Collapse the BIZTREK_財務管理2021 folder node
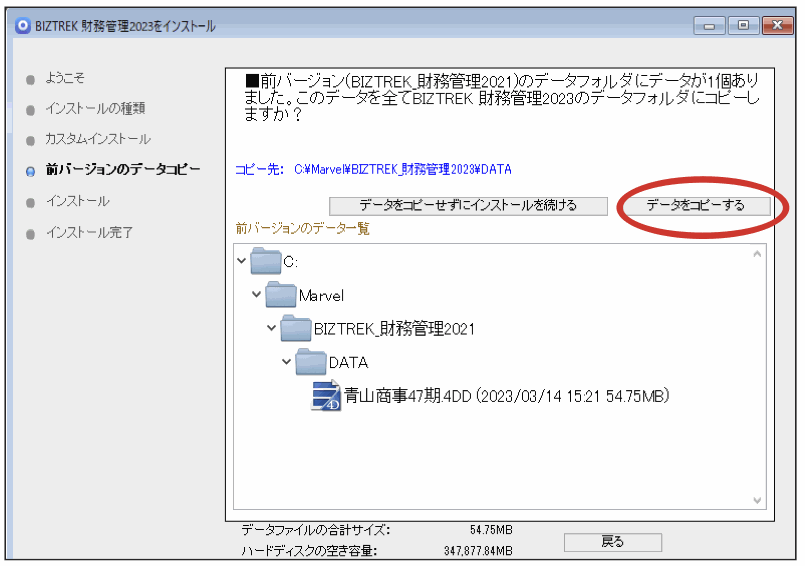 pos(272,329)
